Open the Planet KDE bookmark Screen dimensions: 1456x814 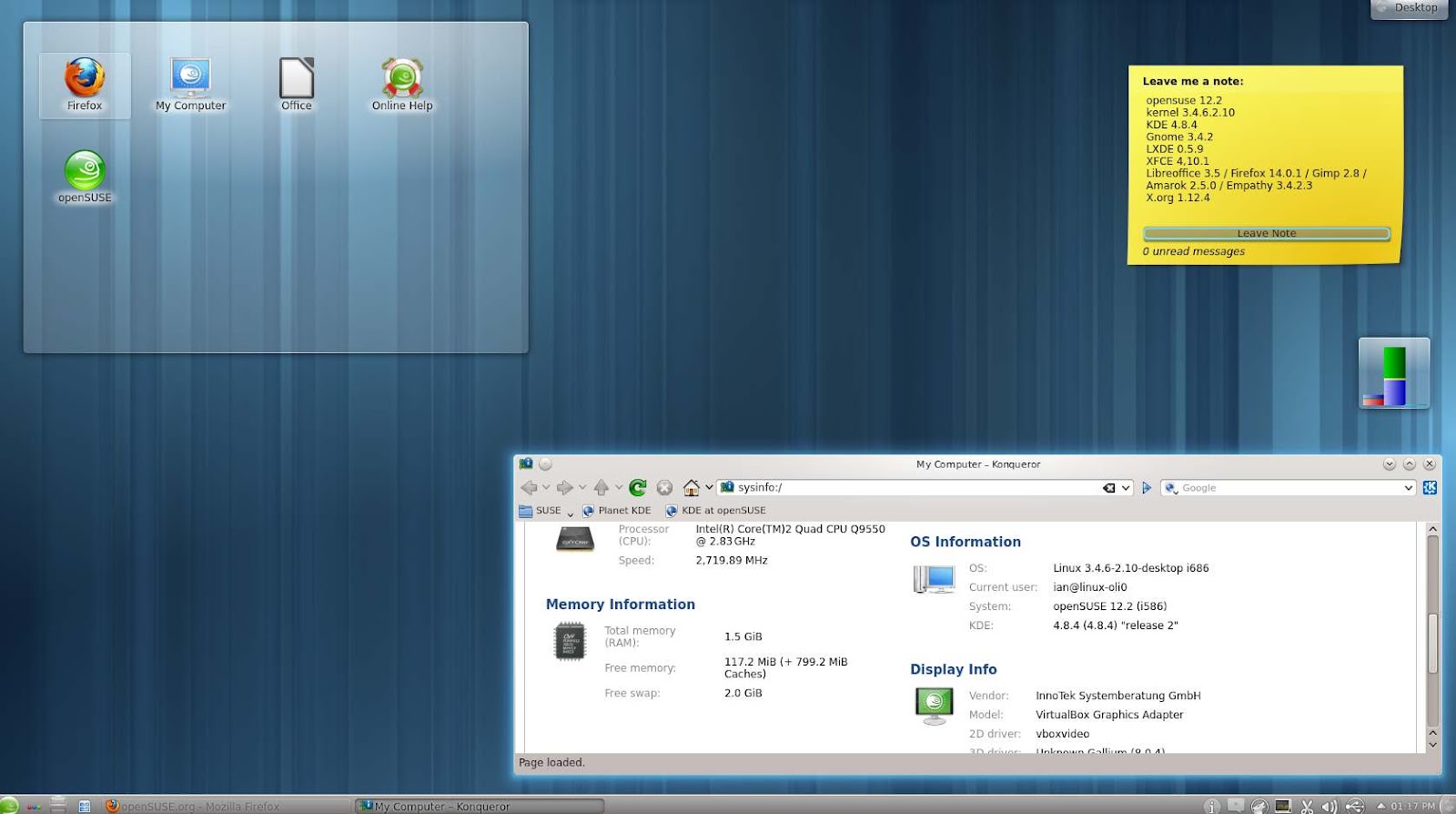pyautogui.click(x=617, y=511)
